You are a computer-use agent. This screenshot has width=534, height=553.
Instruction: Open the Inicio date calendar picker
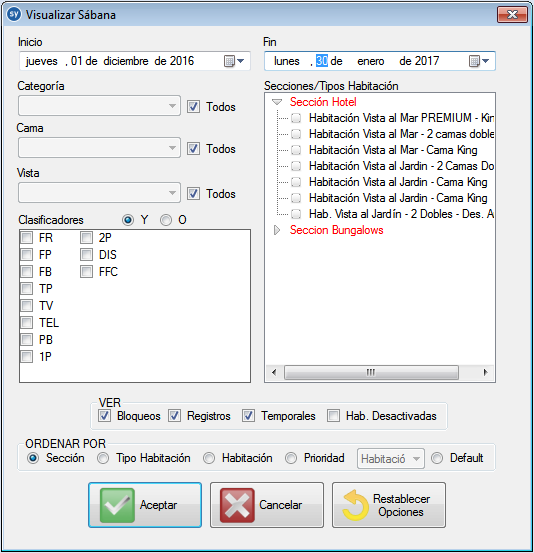pos(234,61)
